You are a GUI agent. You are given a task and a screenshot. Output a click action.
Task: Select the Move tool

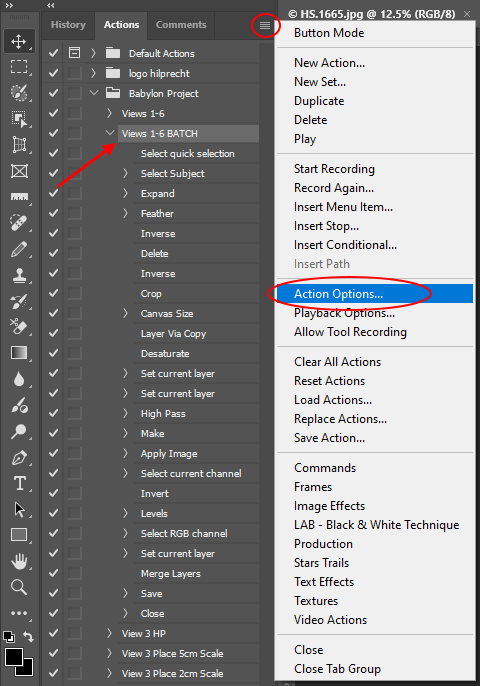(19, 42)
